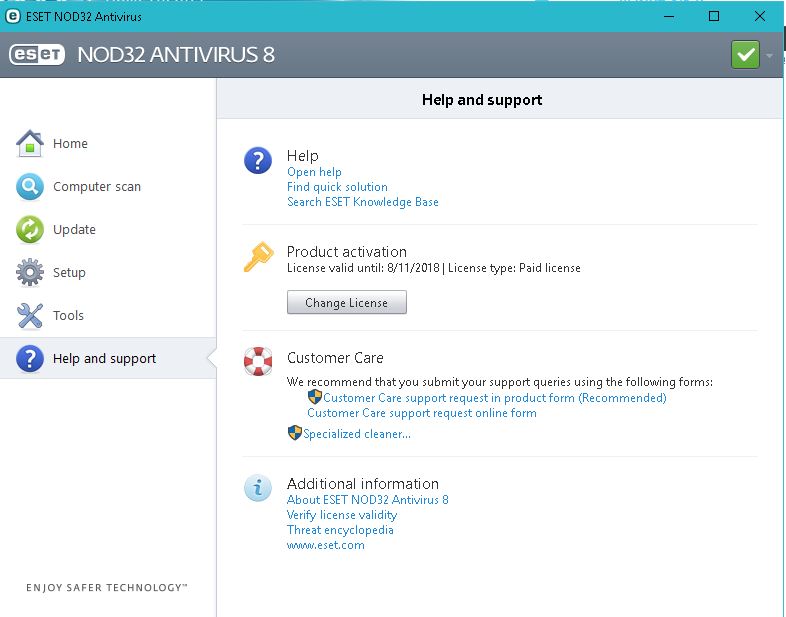The height and width of the screenshot is (617, 786).
Task: Click Verify license validity link
Action: pos(341,515)
